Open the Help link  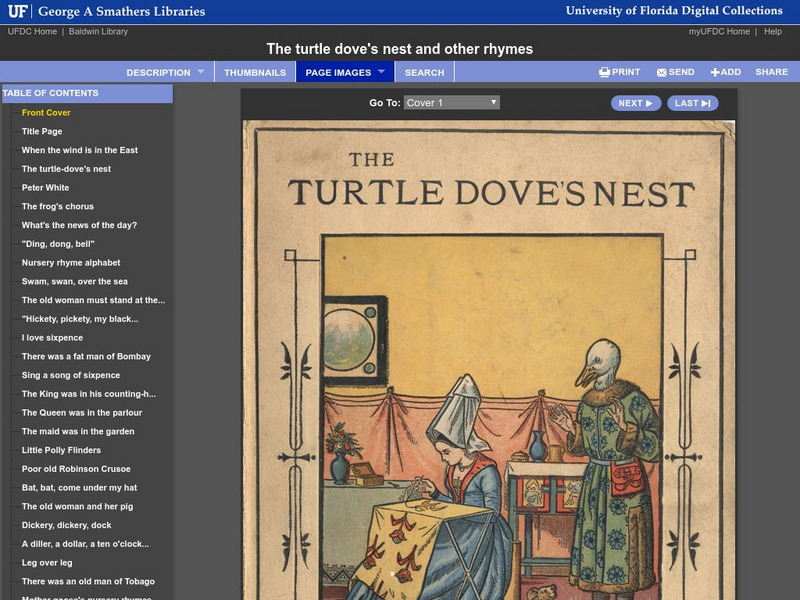(x=773, y=32)
